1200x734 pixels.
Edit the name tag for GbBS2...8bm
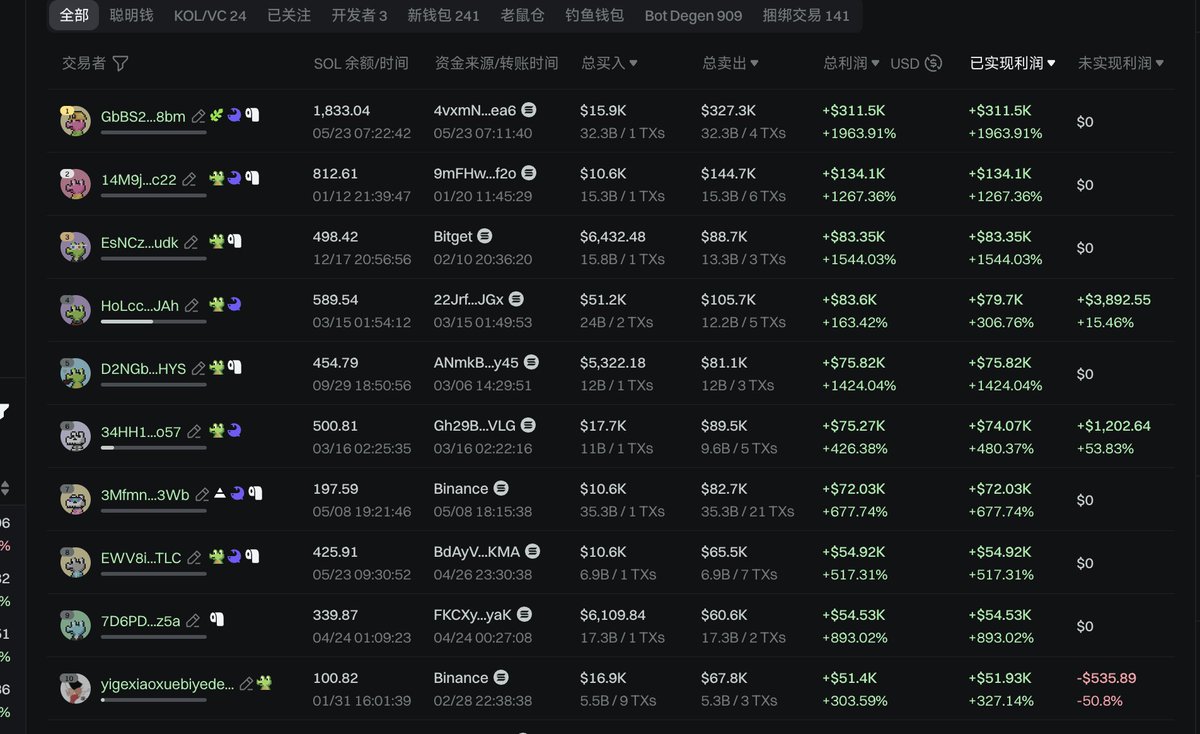[199, 116]
